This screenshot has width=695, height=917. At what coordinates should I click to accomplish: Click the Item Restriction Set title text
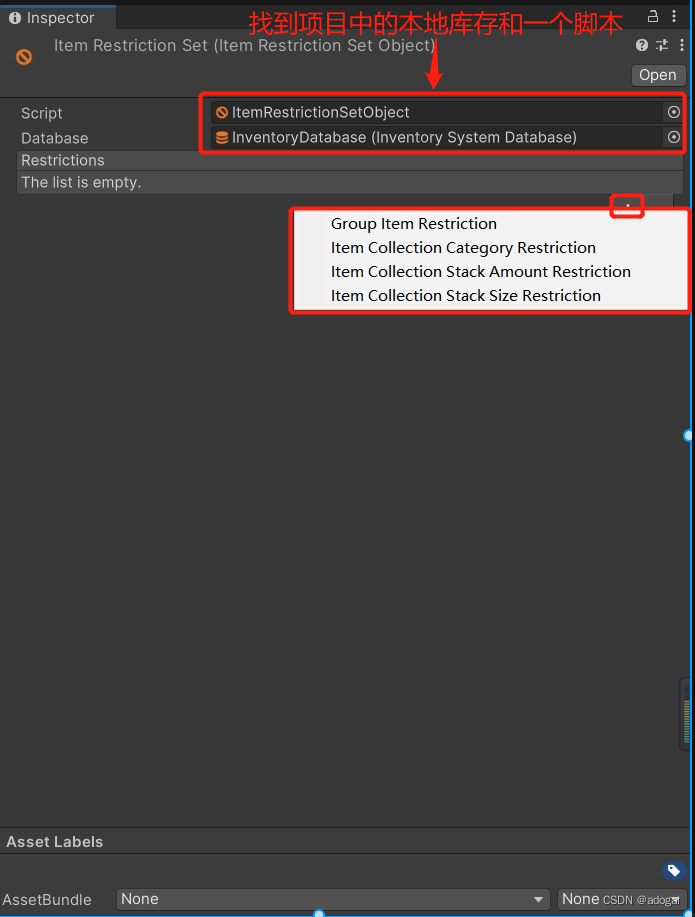click(245, 46)
